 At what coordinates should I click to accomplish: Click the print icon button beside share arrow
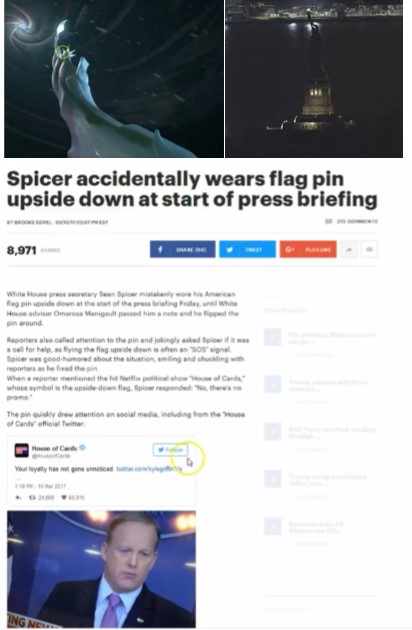click(x=369, y=250)
